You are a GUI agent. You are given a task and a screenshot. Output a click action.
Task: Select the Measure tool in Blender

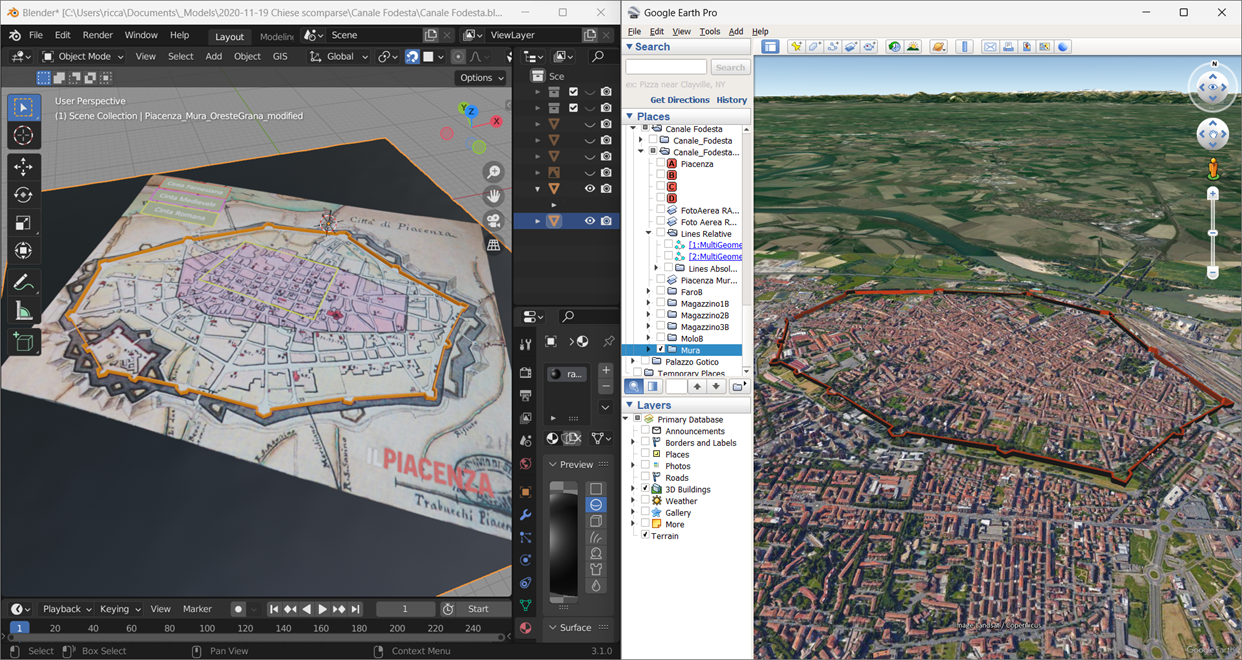(x=24, y=313)
